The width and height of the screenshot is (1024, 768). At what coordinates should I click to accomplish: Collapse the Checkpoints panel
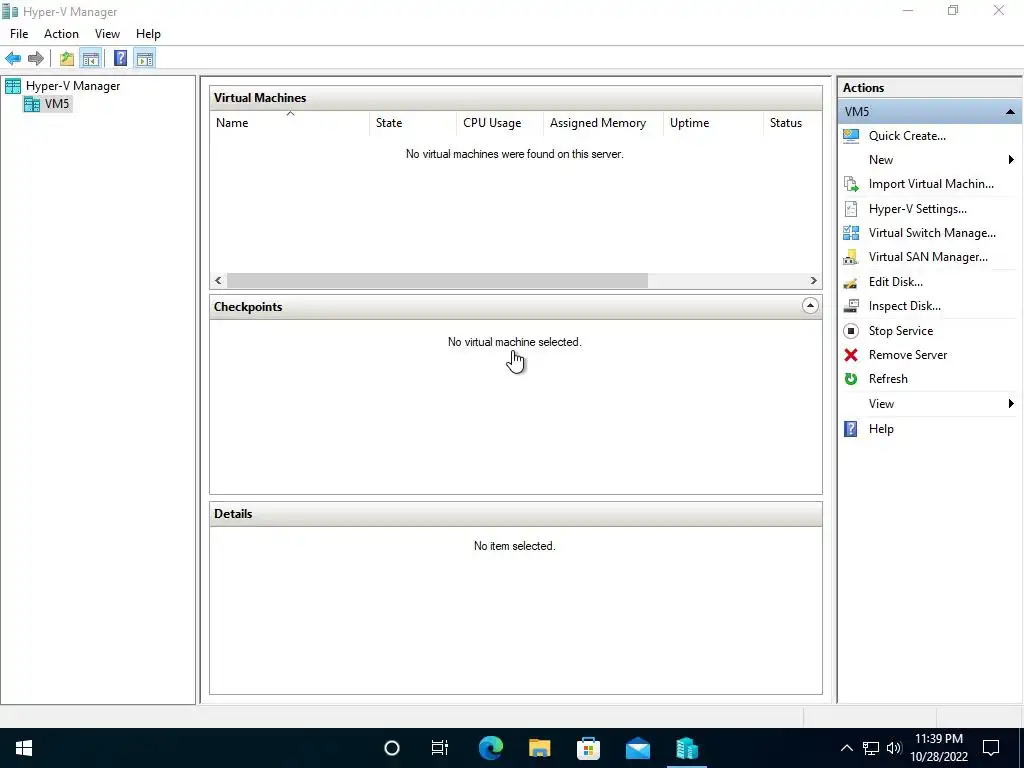point(810,306)
